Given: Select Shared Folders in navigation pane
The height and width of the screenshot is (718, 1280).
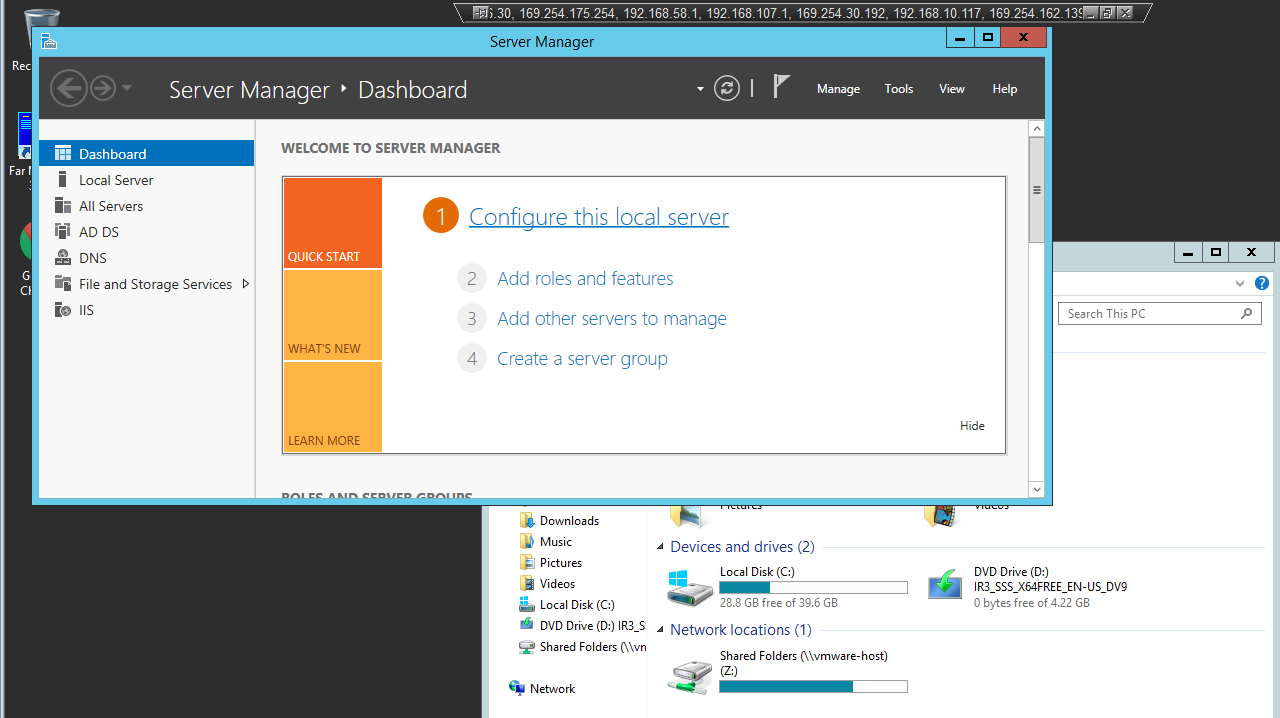Looking at the screenshot, I should 582,646.
